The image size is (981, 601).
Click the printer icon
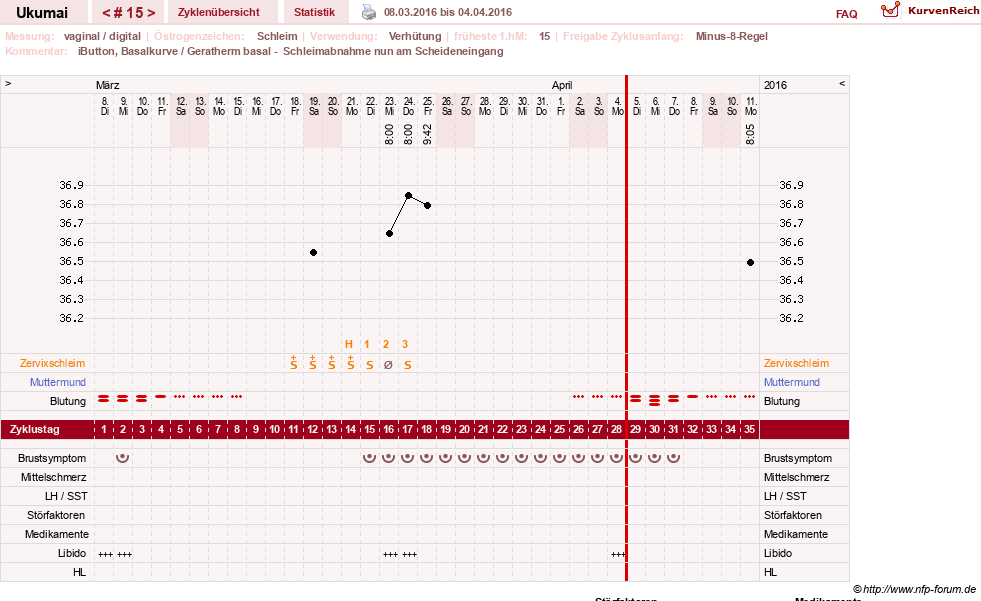click(x=369, y=12)
